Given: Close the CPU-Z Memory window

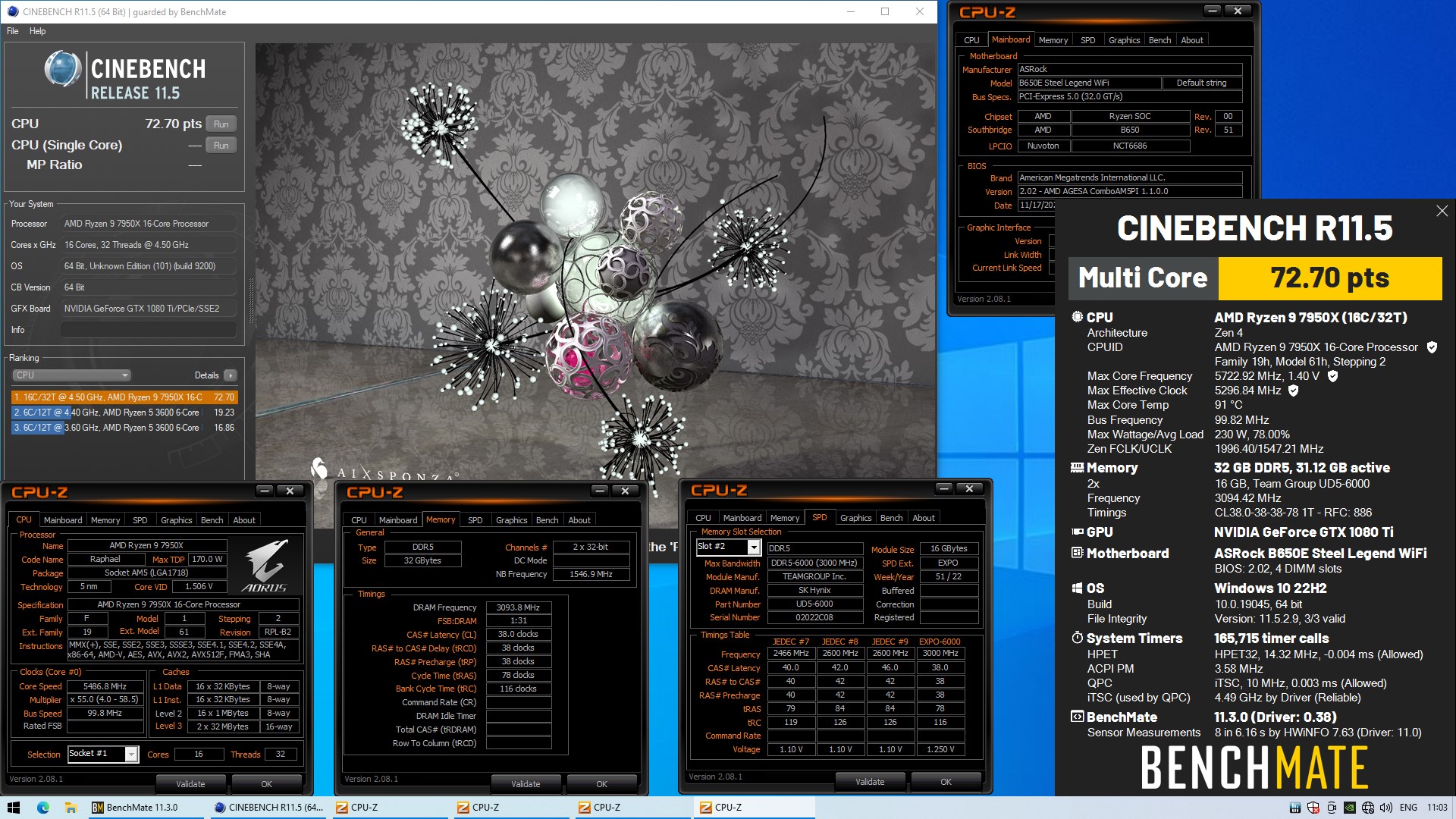Looking at the screenshot, I should click(625, 491).
